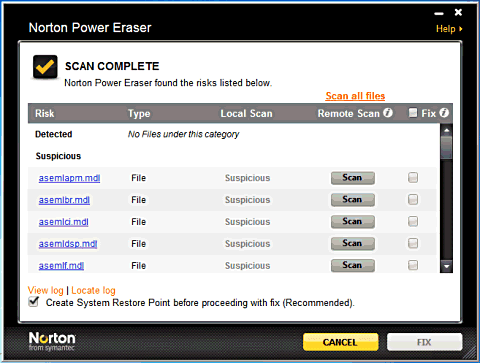
Task: Open the asemlf.mdl file link
Action: 61,266
